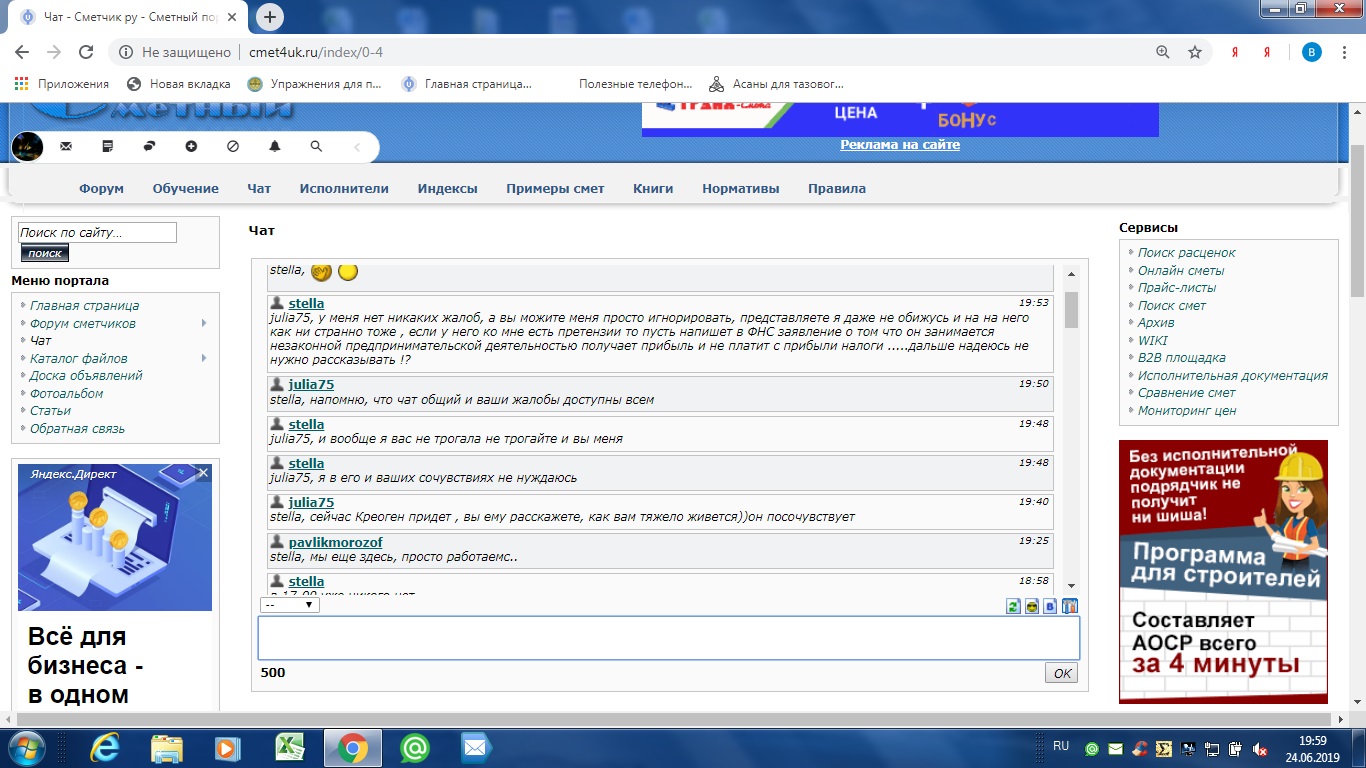The width and height of the screenshot is (1366, 768).
Task: Click the crossed circle block icon
Action: click(233, 146)
